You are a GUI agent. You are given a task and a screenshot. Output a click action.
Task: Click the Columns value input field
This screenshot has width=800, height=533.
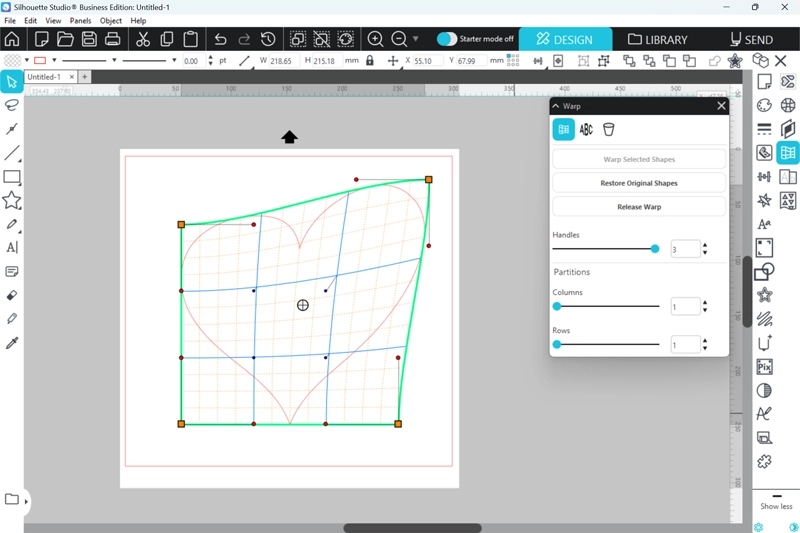pos(685,307)
